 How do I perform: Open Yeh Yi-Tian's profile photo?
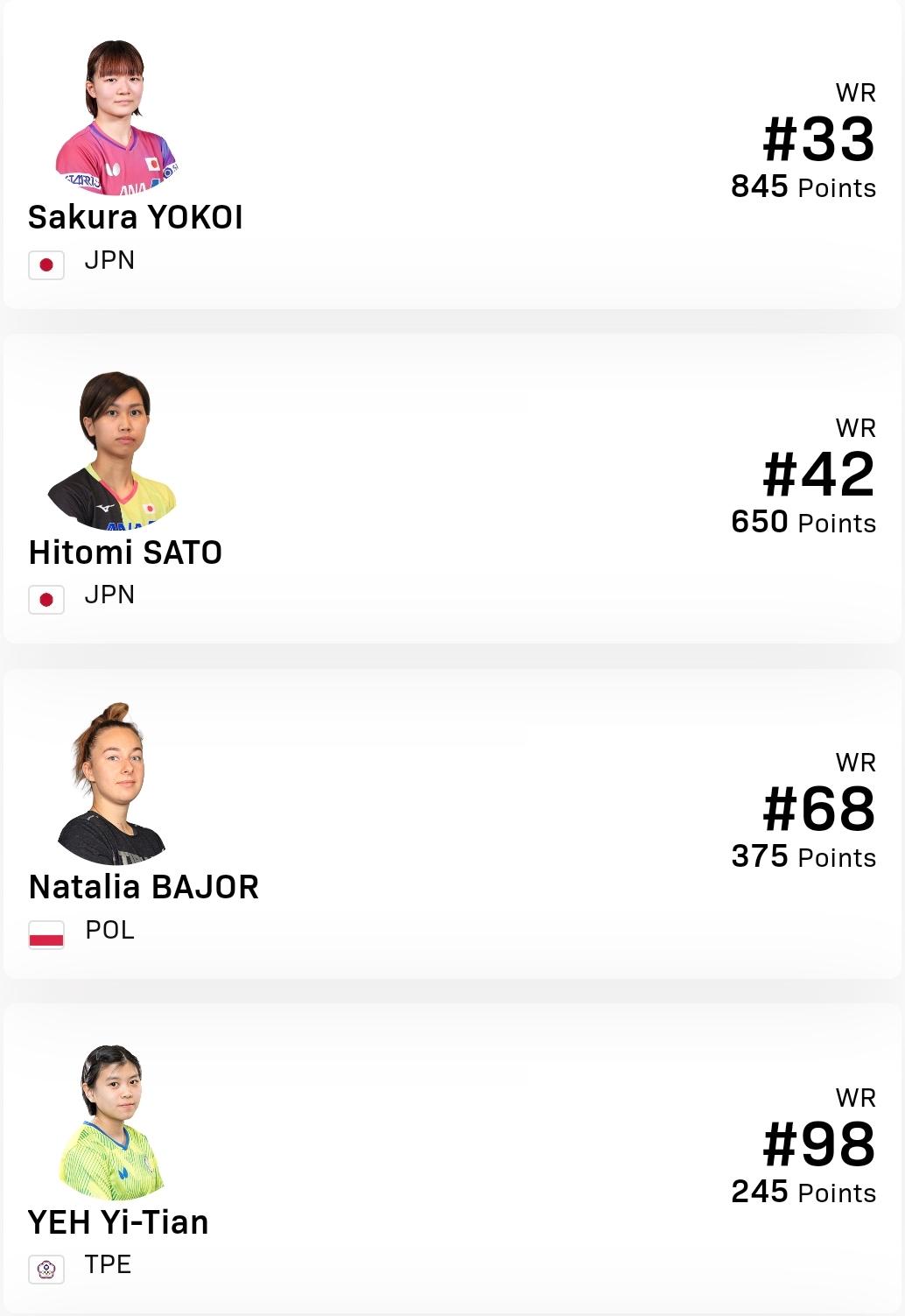coord(112,1122)
